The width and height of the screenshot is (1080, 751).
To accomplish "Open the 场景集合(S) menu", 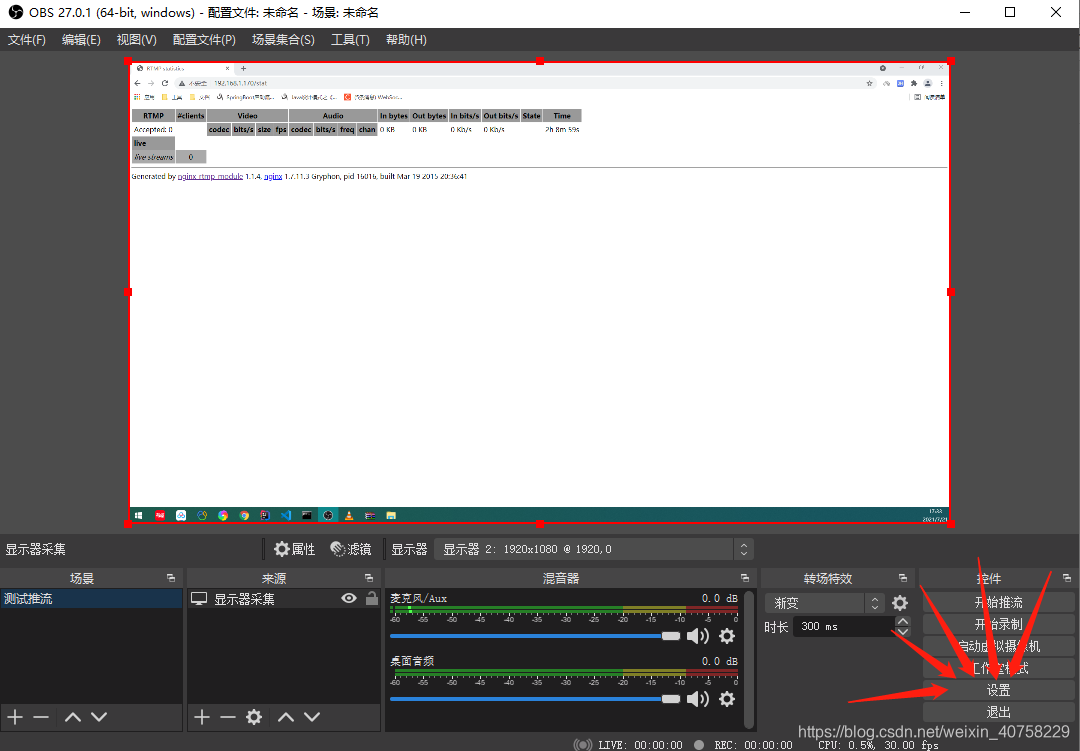I will click(283, 40).
